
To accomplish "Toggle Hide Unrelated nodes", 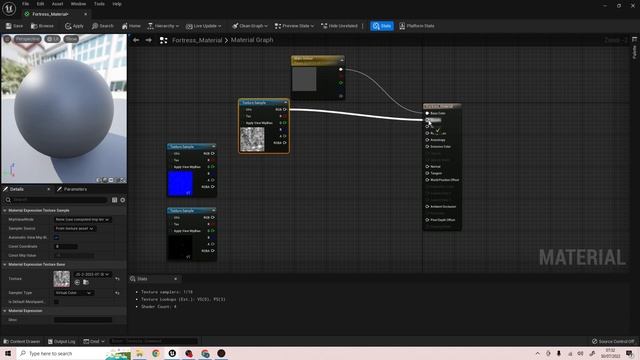I will pyautogui.click(x=339, y=26).
